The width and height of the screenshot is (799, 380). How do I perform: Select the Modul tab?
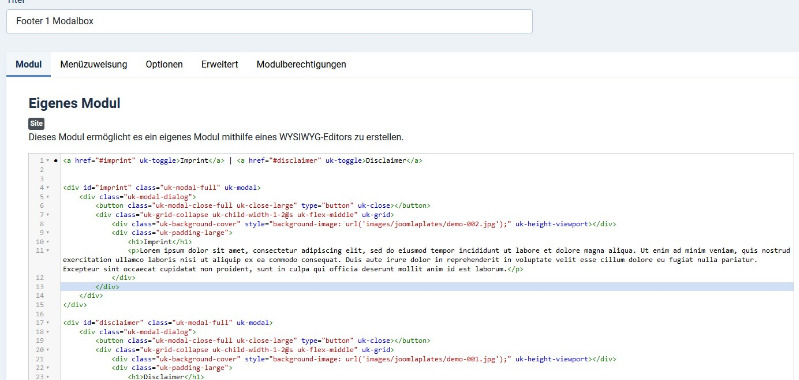[29, 65]
